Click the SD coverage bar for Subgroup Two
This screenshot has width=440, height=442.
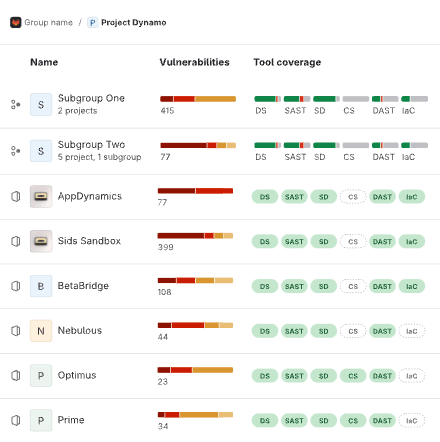(326, 145)
